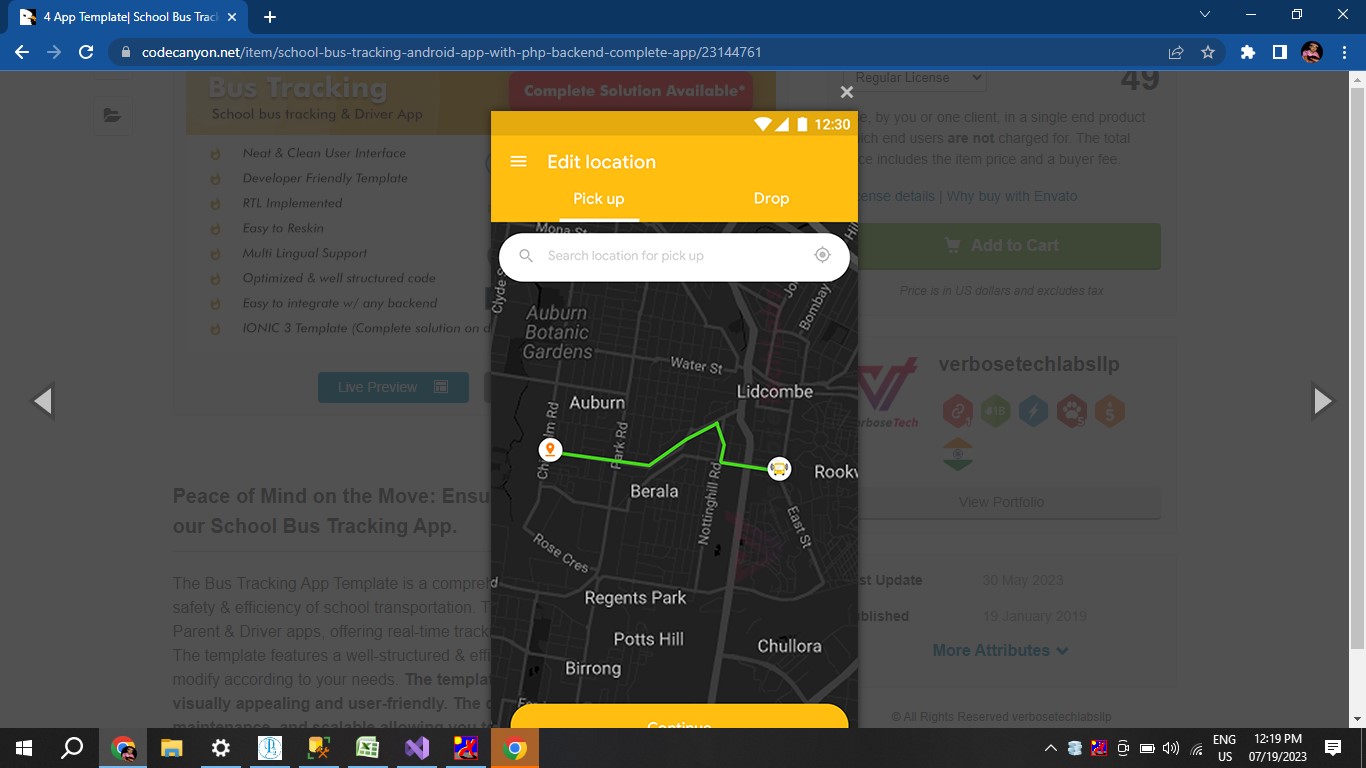The image size is (1366, 768).
Task: Expand More Attributes section
Action: (x=1000, y=650)
